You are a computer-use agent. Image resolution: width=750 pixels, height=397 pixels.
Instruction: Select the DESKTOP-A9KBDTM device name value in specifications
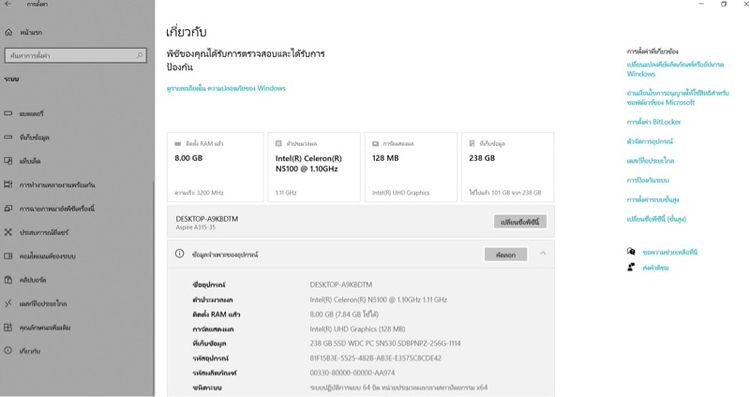click(x=341, y=285)
